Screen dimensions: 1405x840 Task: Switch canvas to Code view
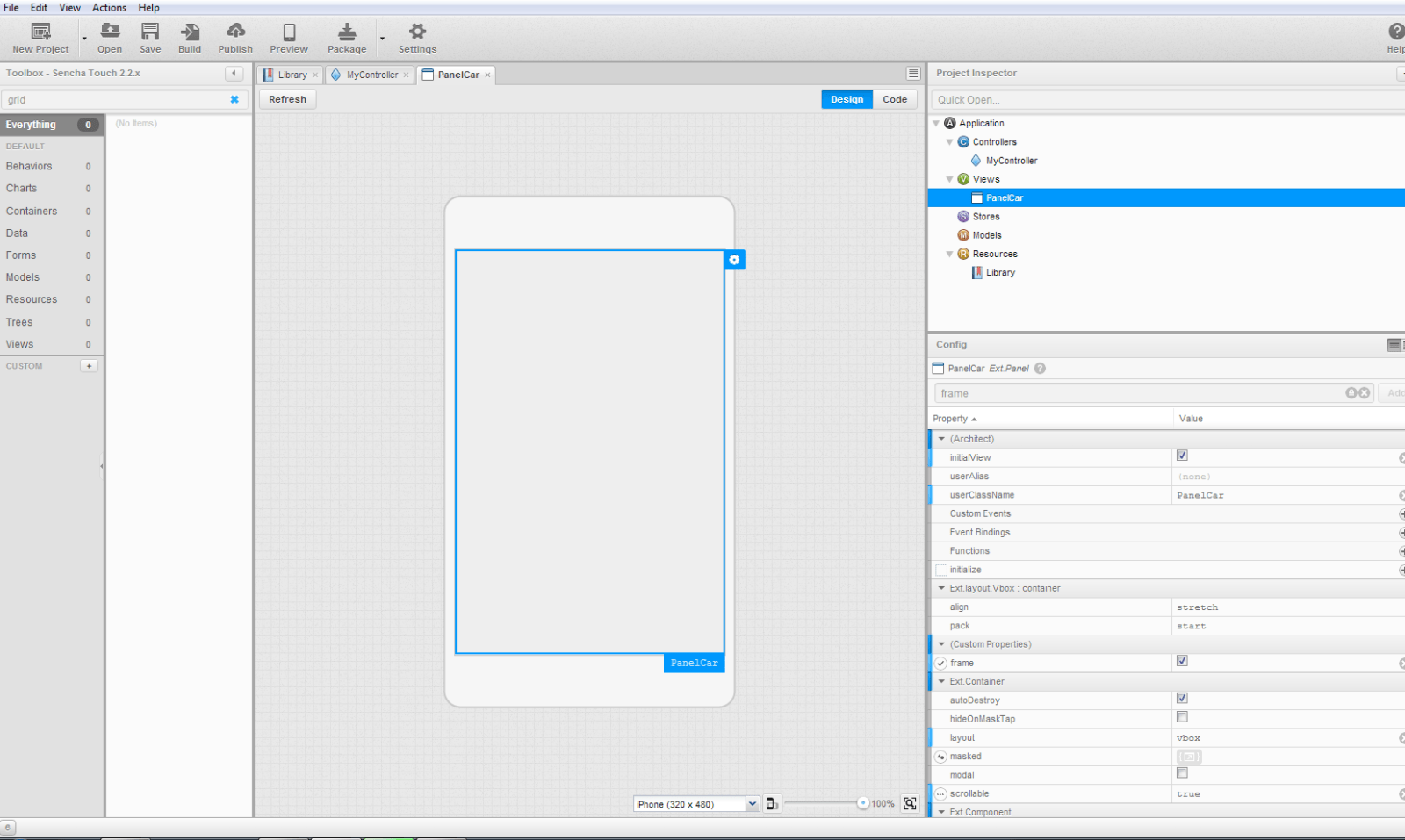[895, 99]
